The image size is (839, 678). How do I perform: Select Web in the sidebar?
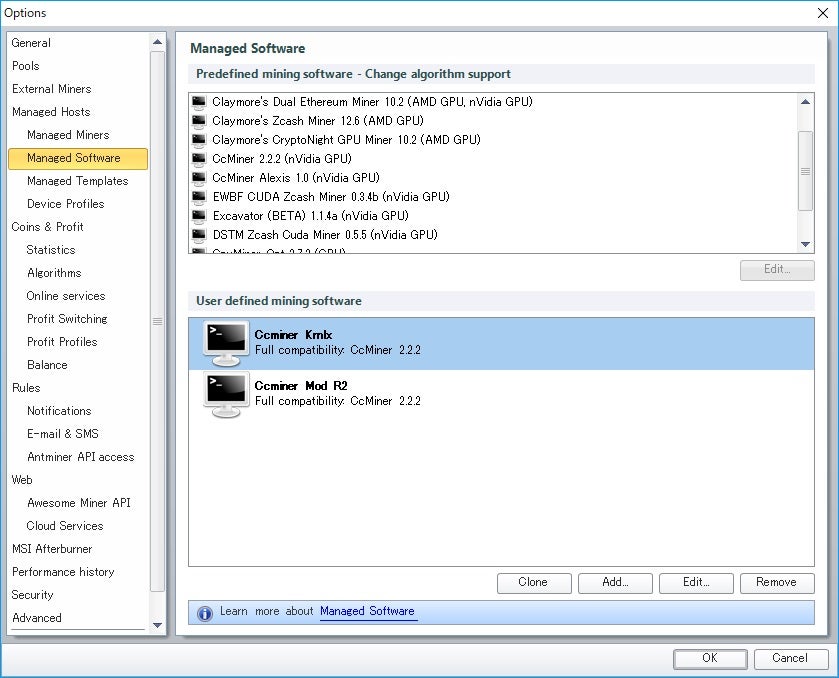(22, 480)
